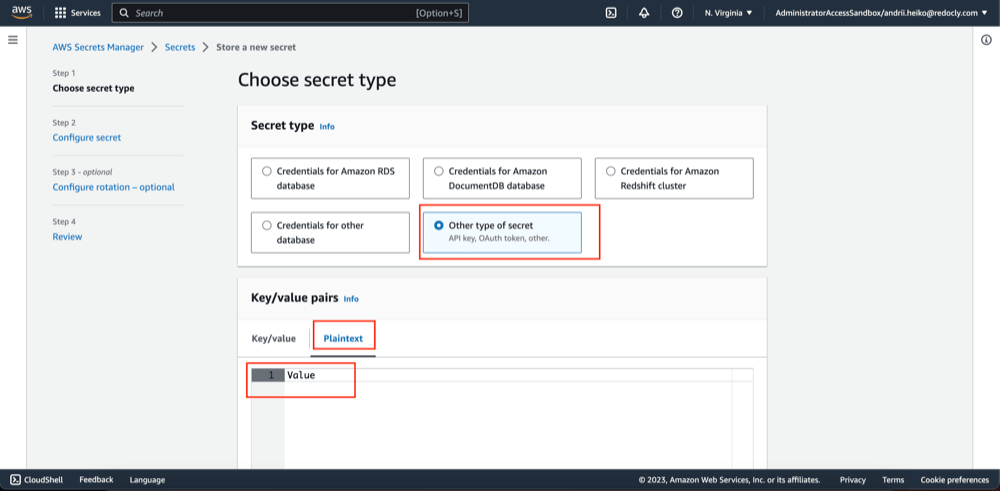Screen dimensions: 1000x491
Task: Select Credentials for Amazon Redshift cluster
Action: click(674, 179)
